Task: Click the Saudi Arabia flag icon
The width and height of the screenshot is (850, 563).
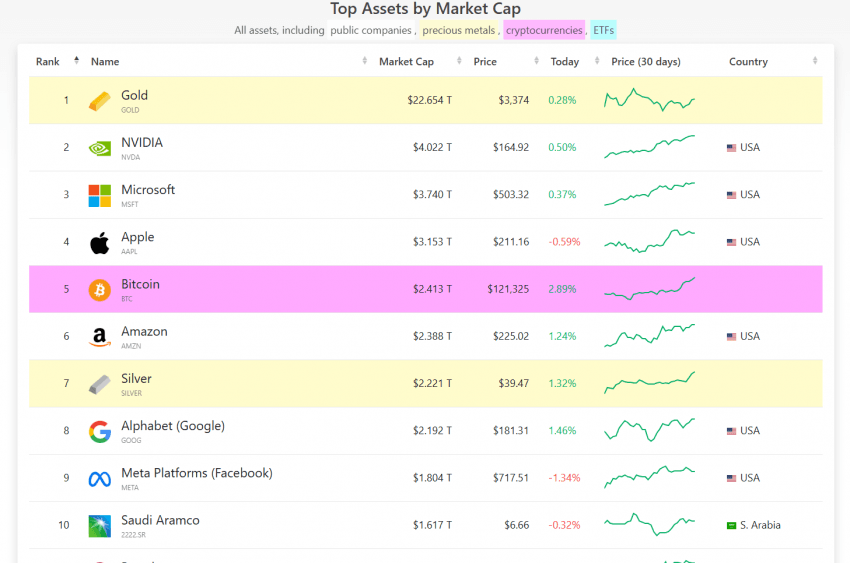Action: [x=731, y=525]
